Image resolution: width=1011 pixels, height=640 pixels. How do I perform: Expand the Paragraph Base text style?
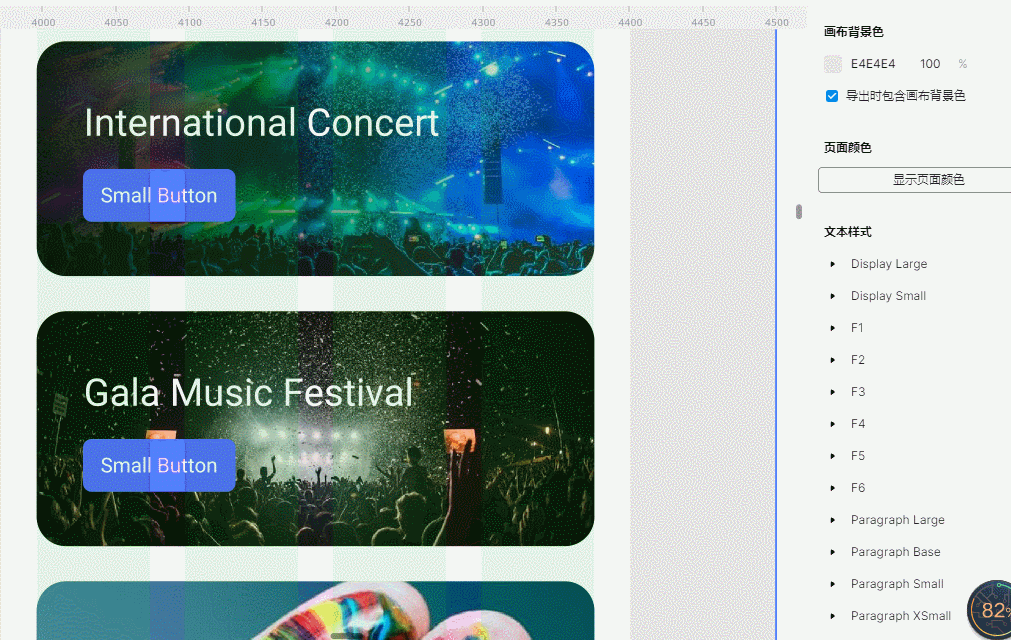coord(833,552)
